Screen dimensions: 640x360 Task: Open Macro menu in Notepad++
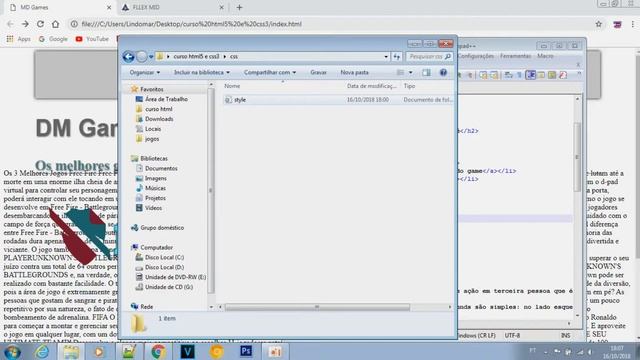click(x=545, y=56)
